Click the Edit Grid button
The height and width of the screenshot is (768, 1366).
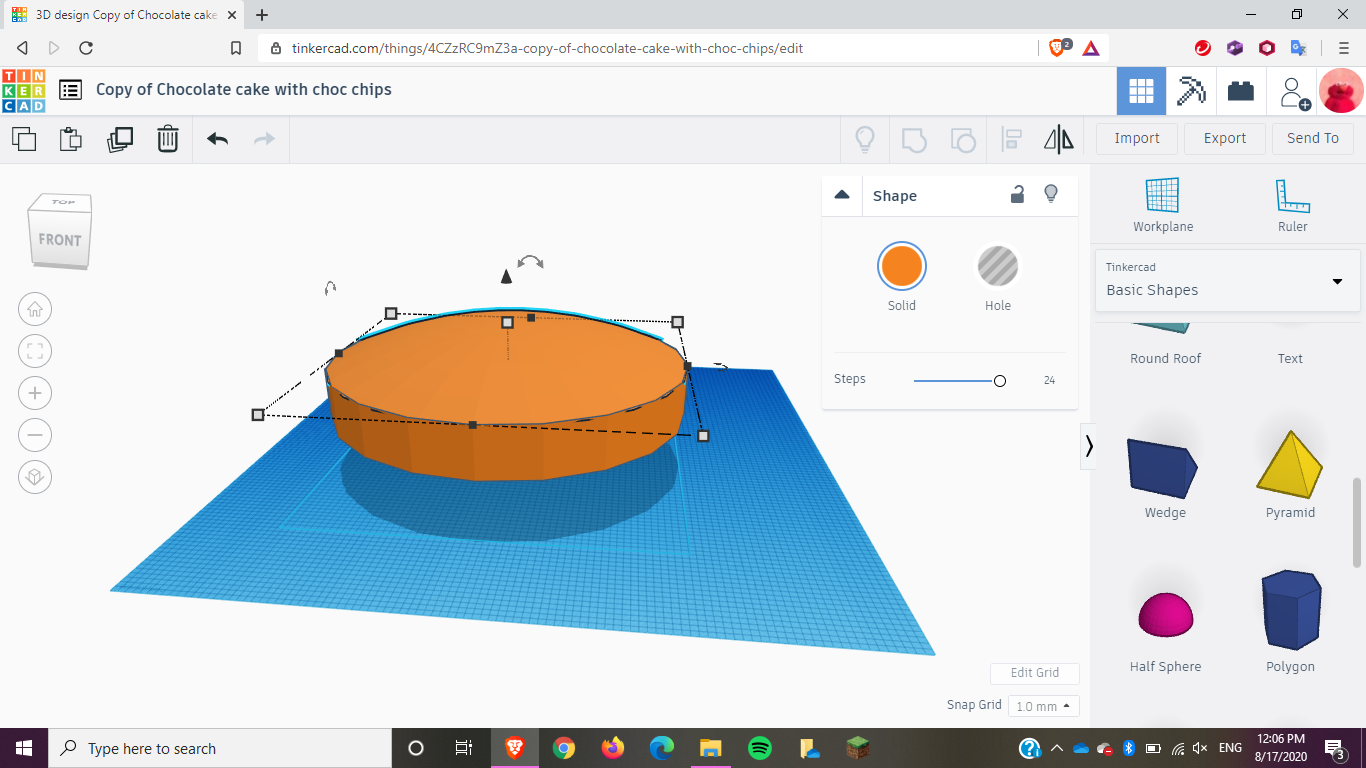click(x=1035, y=673)
